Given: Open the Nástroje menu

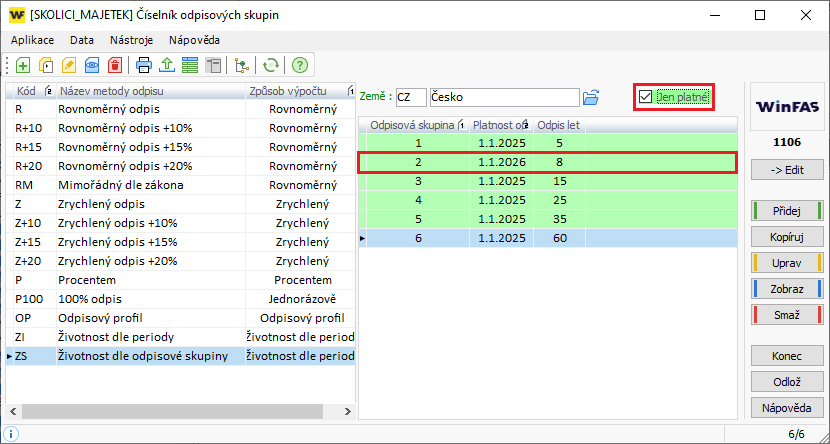Looking at the screenshot, I should (x=131, y=40).
